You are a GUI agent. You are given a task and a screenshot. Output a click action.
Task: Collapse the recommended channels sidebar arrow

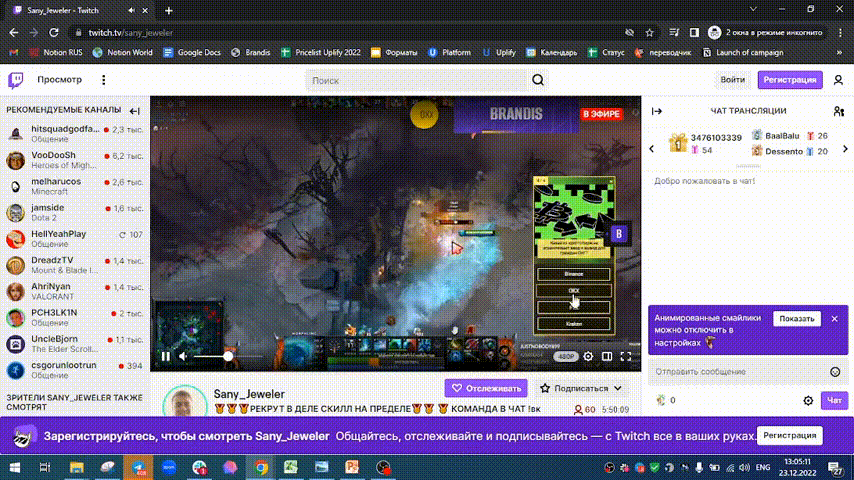tap(135, 111)
